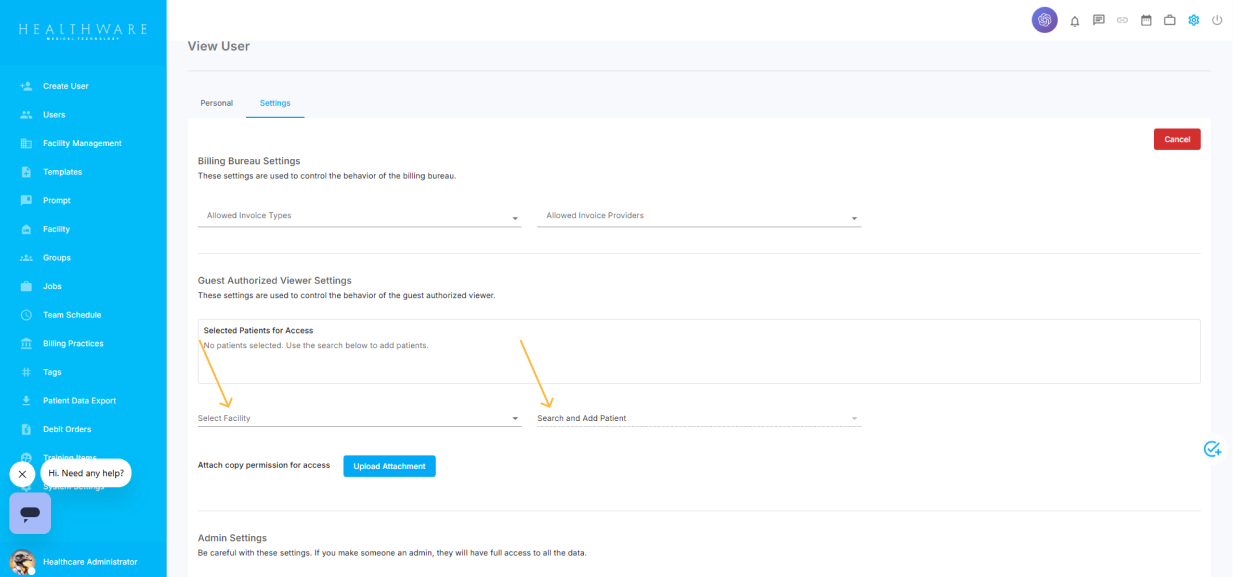The image size is (1233, 577).
Task: Expand the Allowed Invoice Types dropdown
Action: click(359, 216)
